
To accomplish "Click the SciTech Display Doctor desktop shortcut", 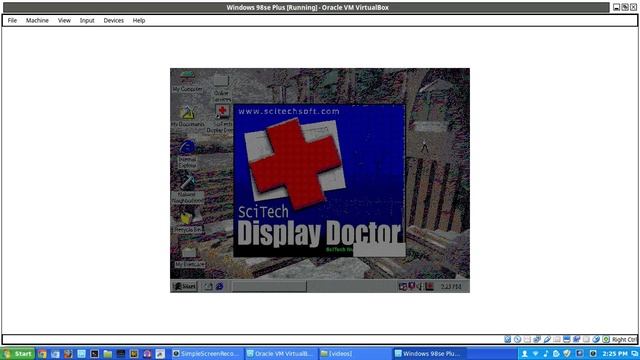I will click(x=222, y=118).
